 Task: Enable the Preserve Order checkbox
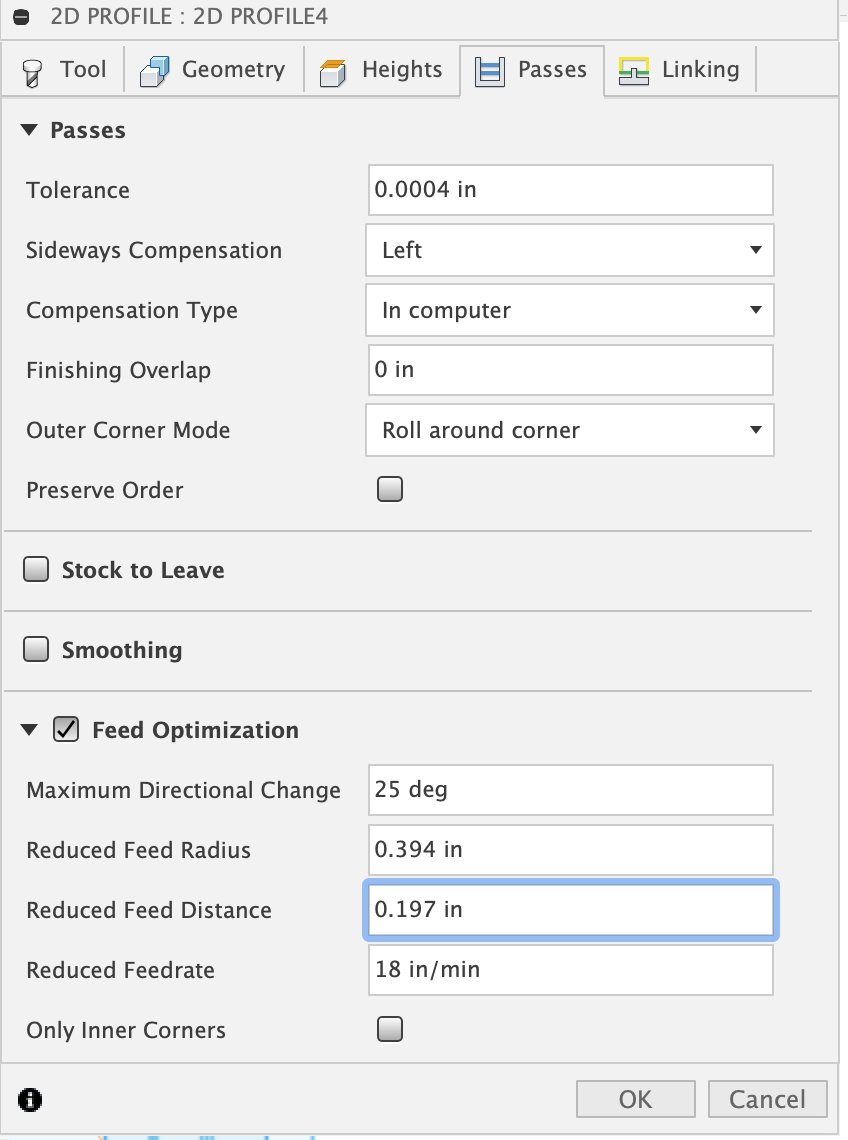[390, 489]
